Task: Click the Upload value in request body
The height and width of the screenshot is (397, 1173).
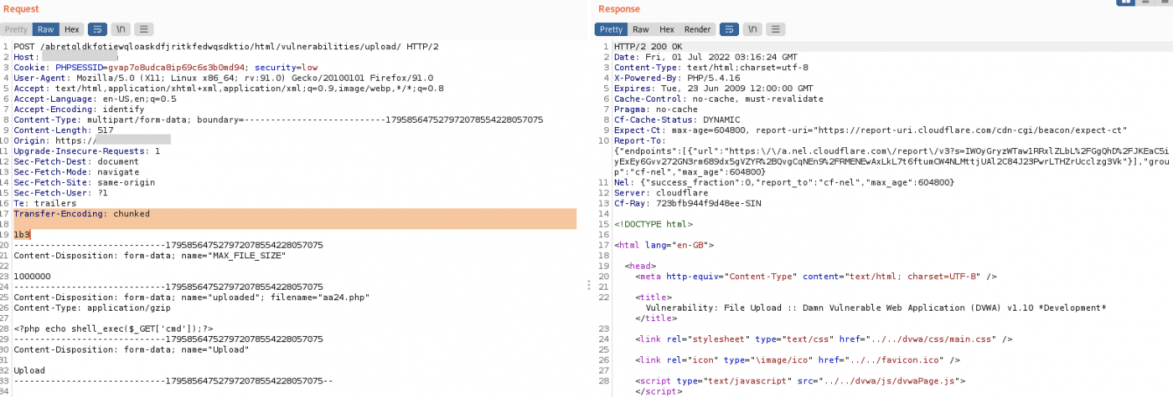Action: click(x=29, y=371)
